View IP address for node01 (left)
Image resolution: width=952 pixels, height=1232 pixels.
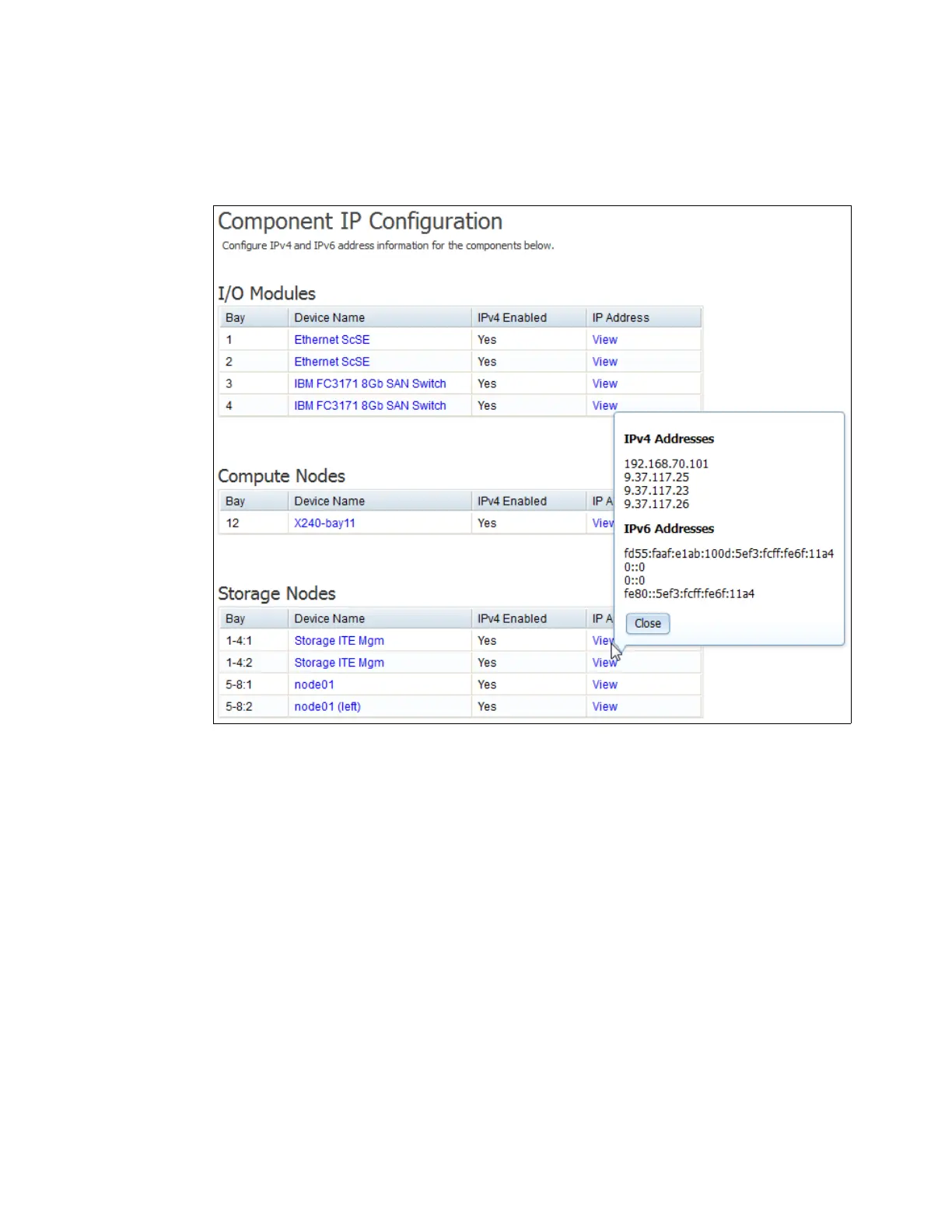tap(604, 706)
